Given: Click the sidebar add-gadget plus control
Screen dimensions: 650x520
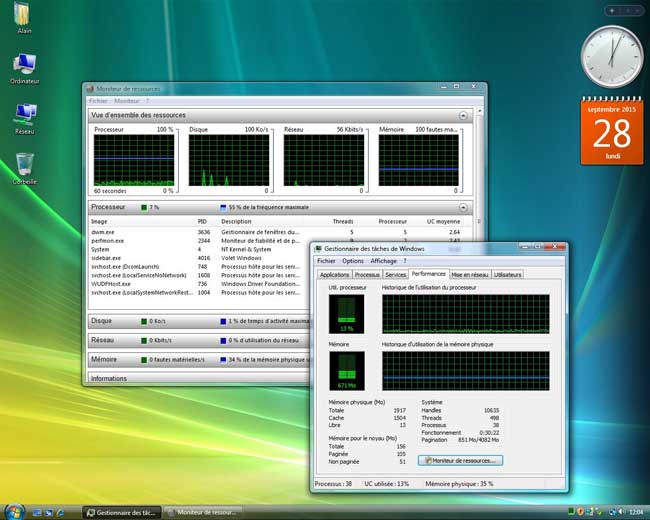Looking at the screenshot, I should click(612, 11).
